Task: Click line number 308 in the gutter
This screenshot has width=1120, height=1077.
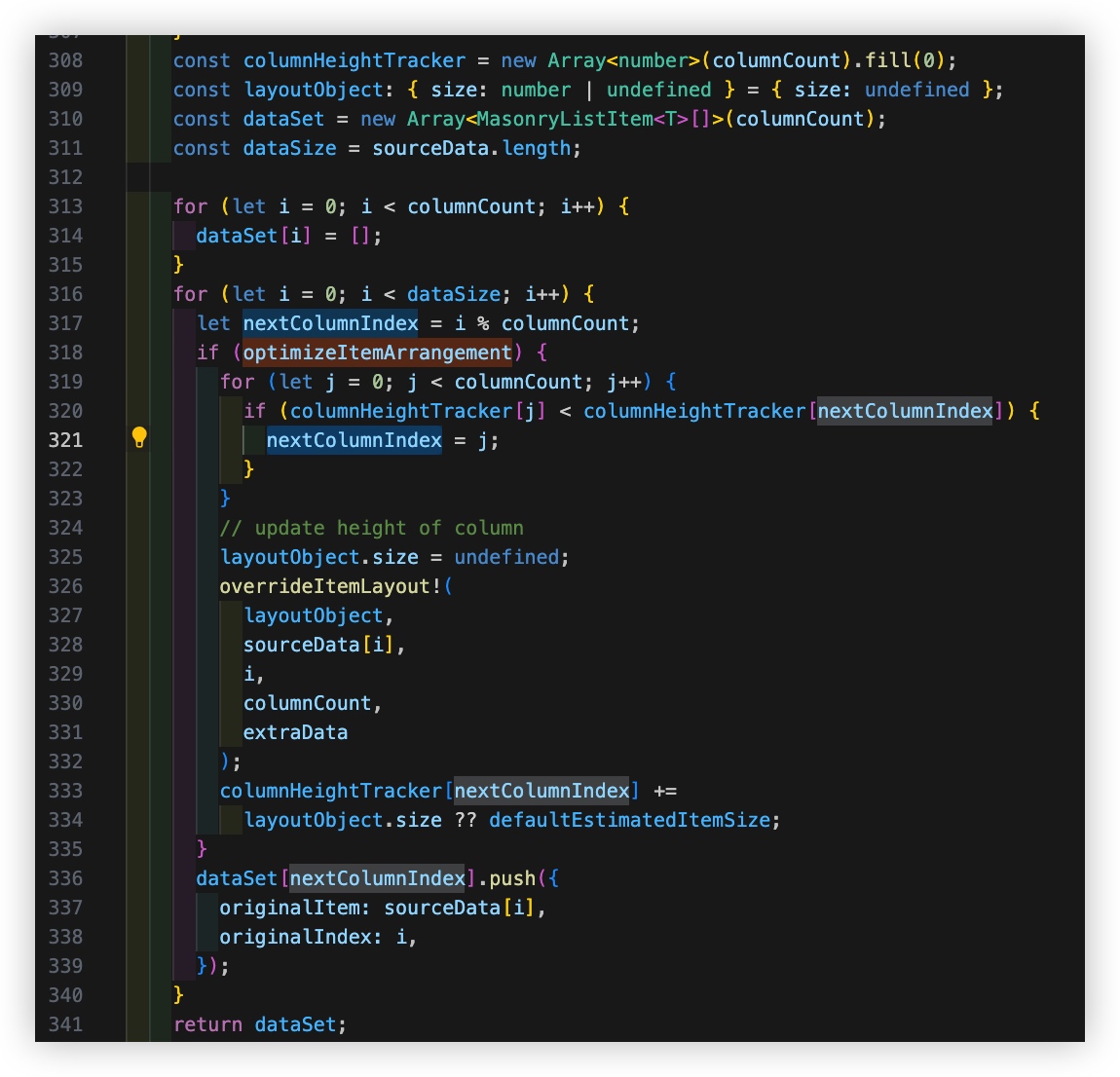Action: pyautogui.click(x=65, y=60)
